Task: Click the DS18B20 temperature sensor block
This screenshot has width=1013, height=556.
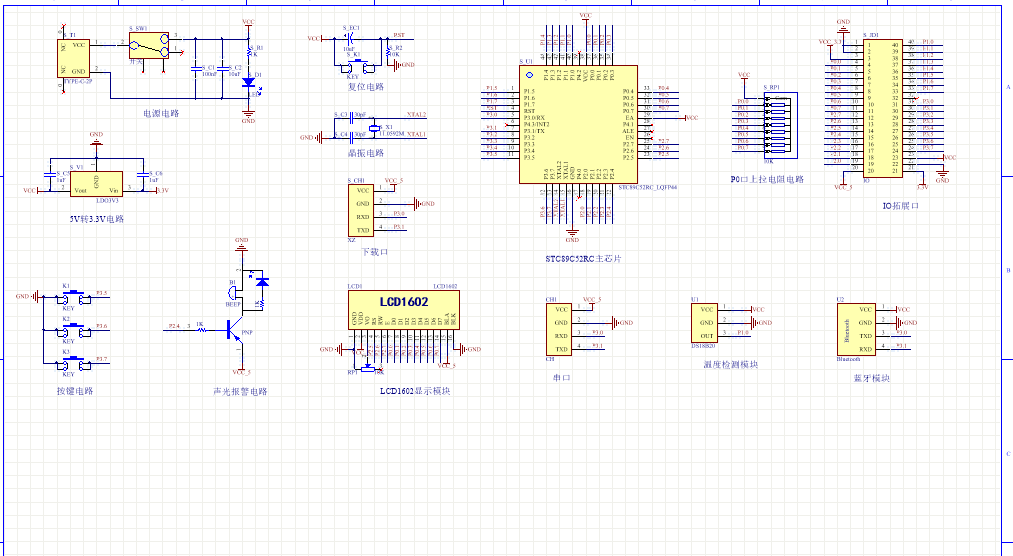Action: tap(704, 323)
